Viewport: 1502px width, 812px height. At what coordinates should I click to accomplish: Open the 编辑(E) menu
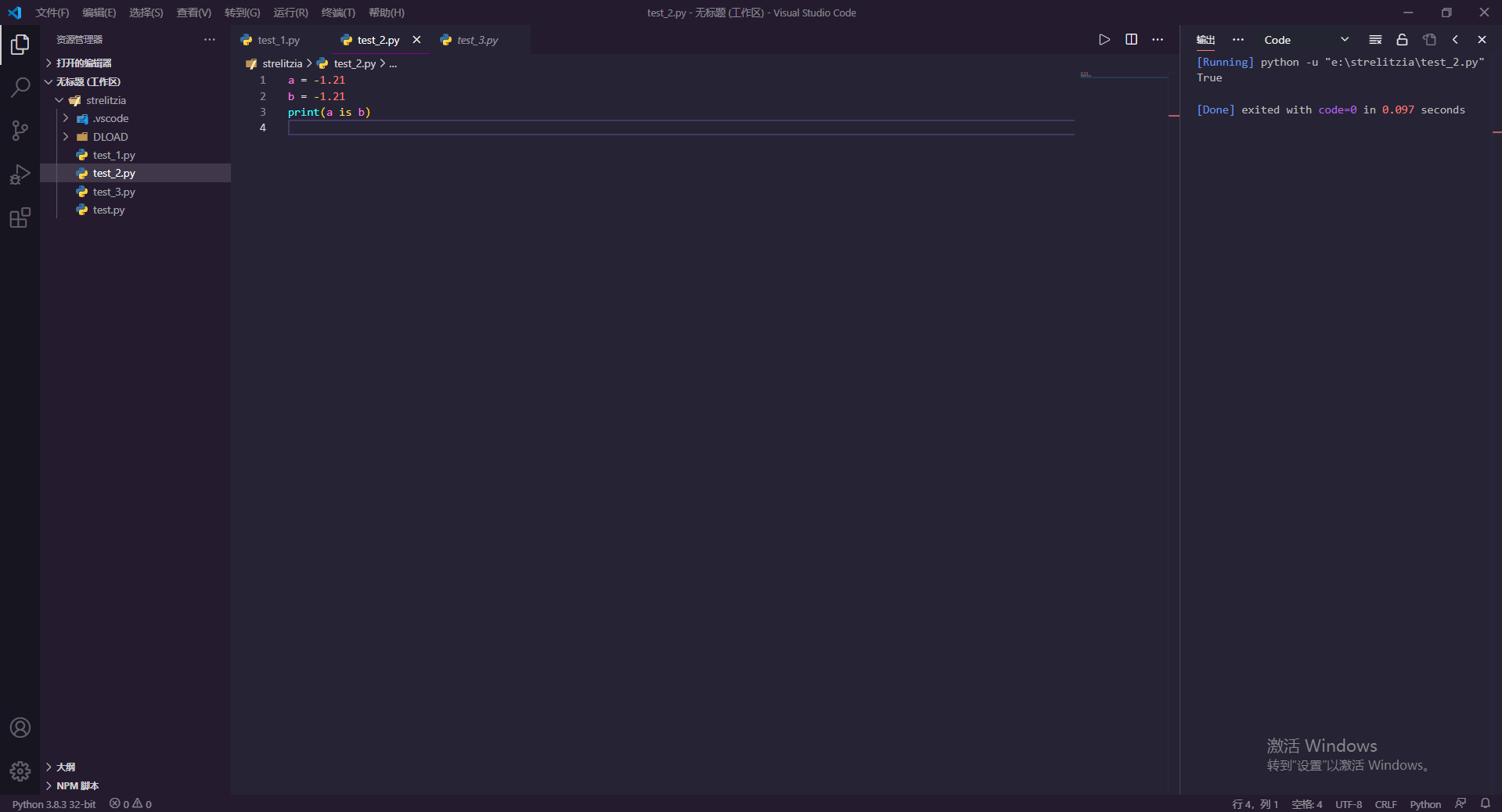(x=99, y=13)
